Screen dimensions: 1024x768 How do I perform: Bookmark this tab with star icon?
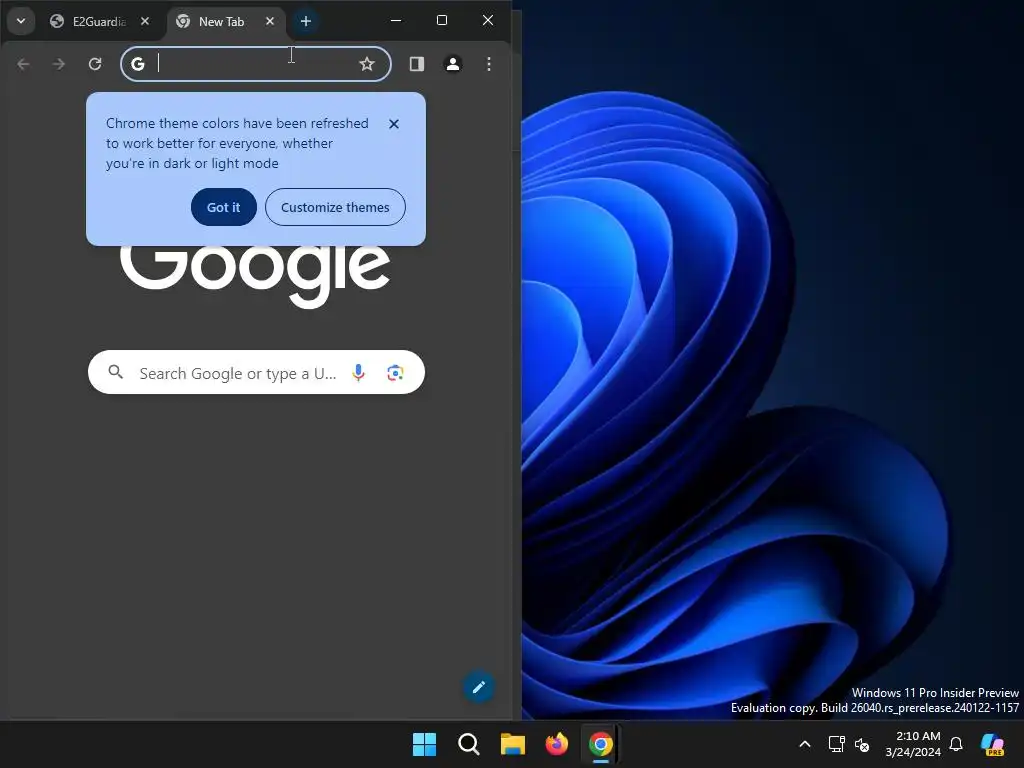pyautogui.click(x=367, y=64)
